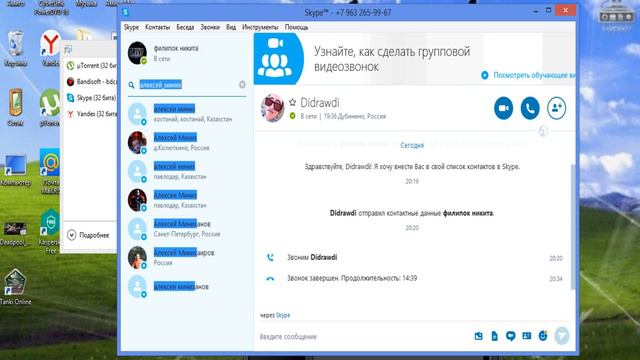The height and width of the screenshot is (360, 640).
Task: Open the μTorrent desktop icon
Action: pyautogui.click(x=50, y=107)
